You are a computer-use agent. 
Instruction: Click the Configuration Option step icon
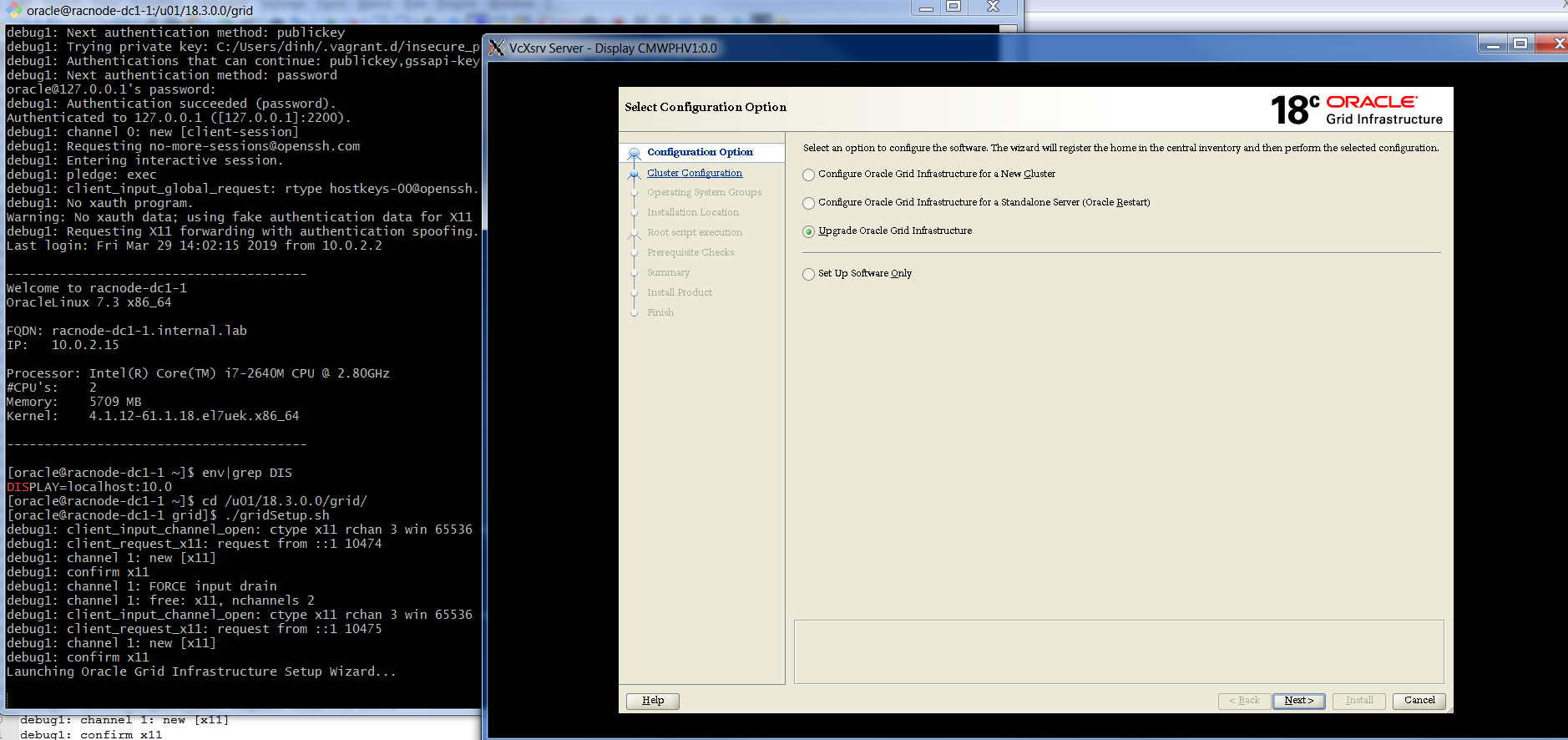[x=634, y=153]
